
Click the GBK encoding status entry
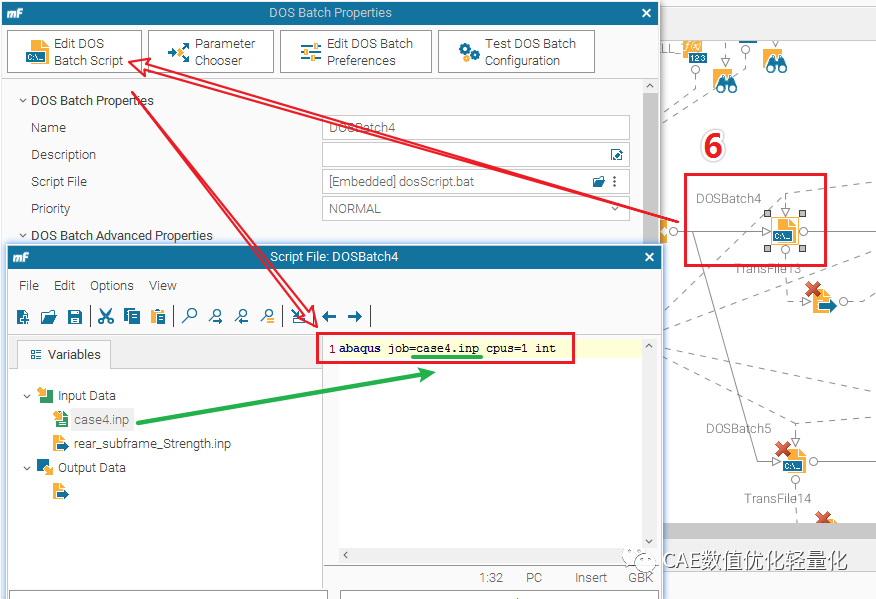[x=640, y=578]
